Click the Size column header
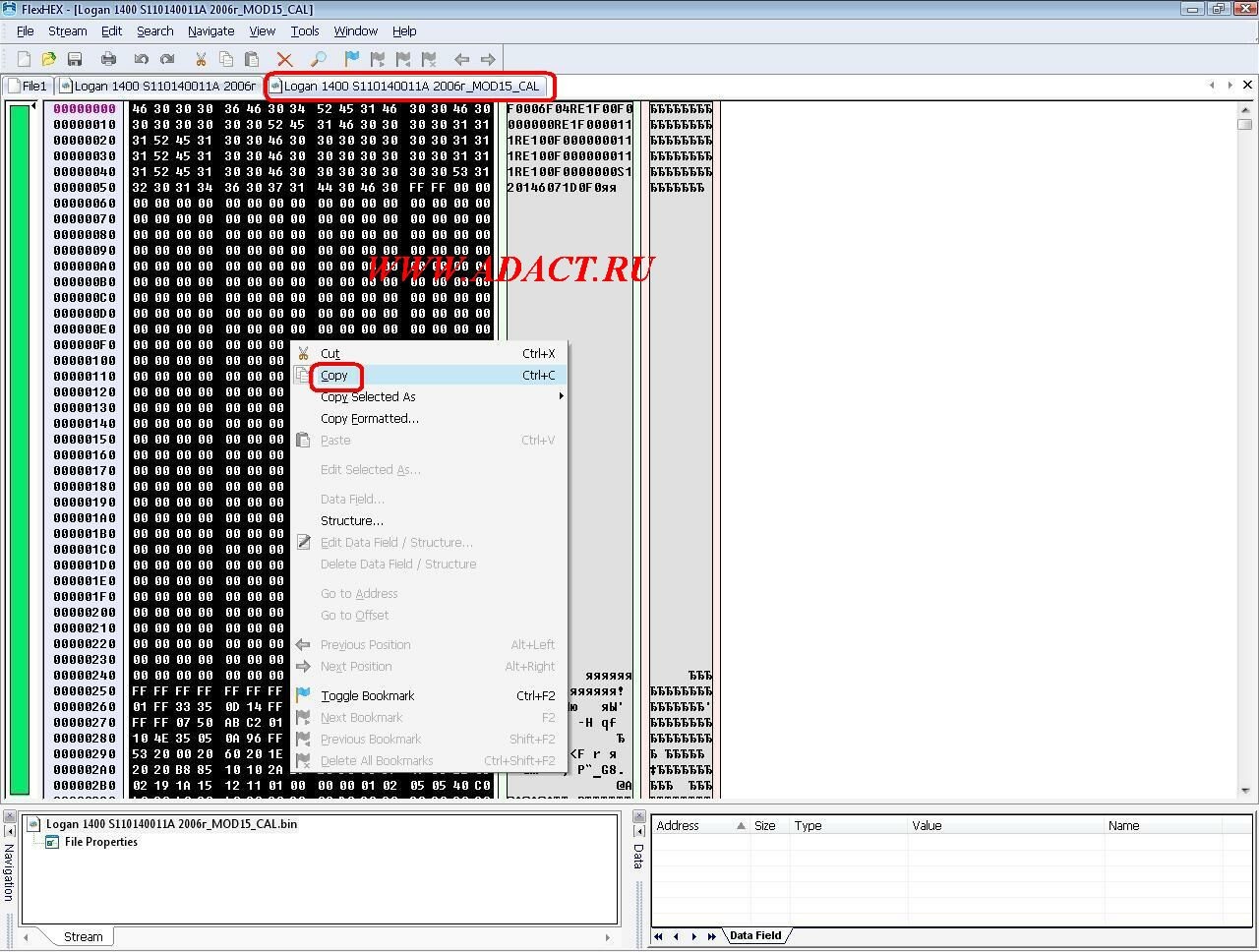Image resolution: width=1259 pixels, height=952 pixels. 770,826
